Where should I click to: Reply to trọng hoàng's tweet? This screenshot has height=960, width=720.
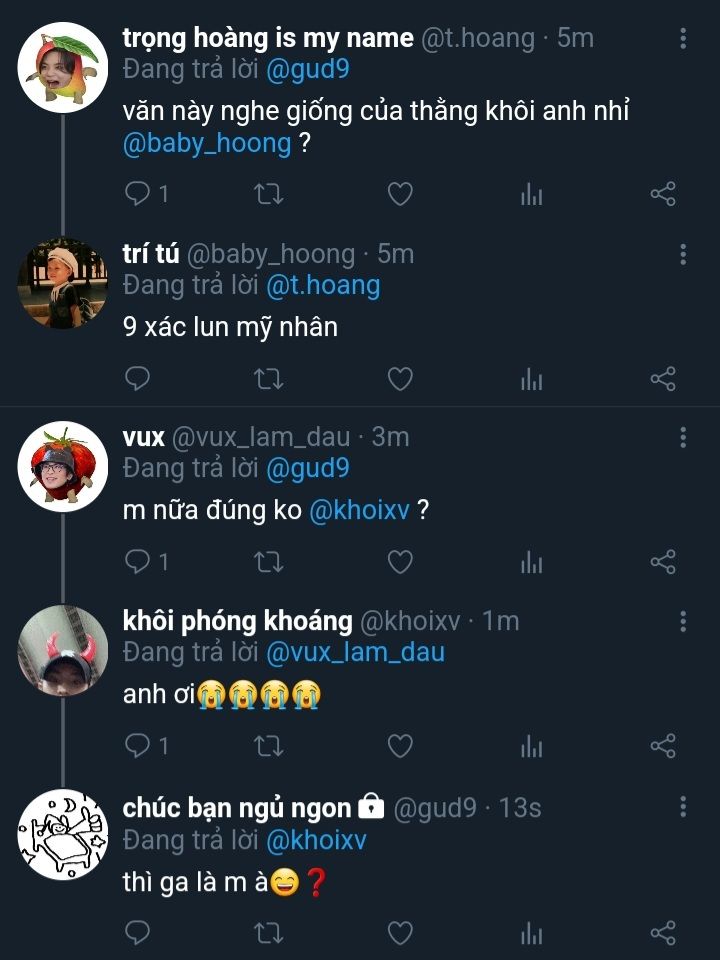(x=138, y=193)
